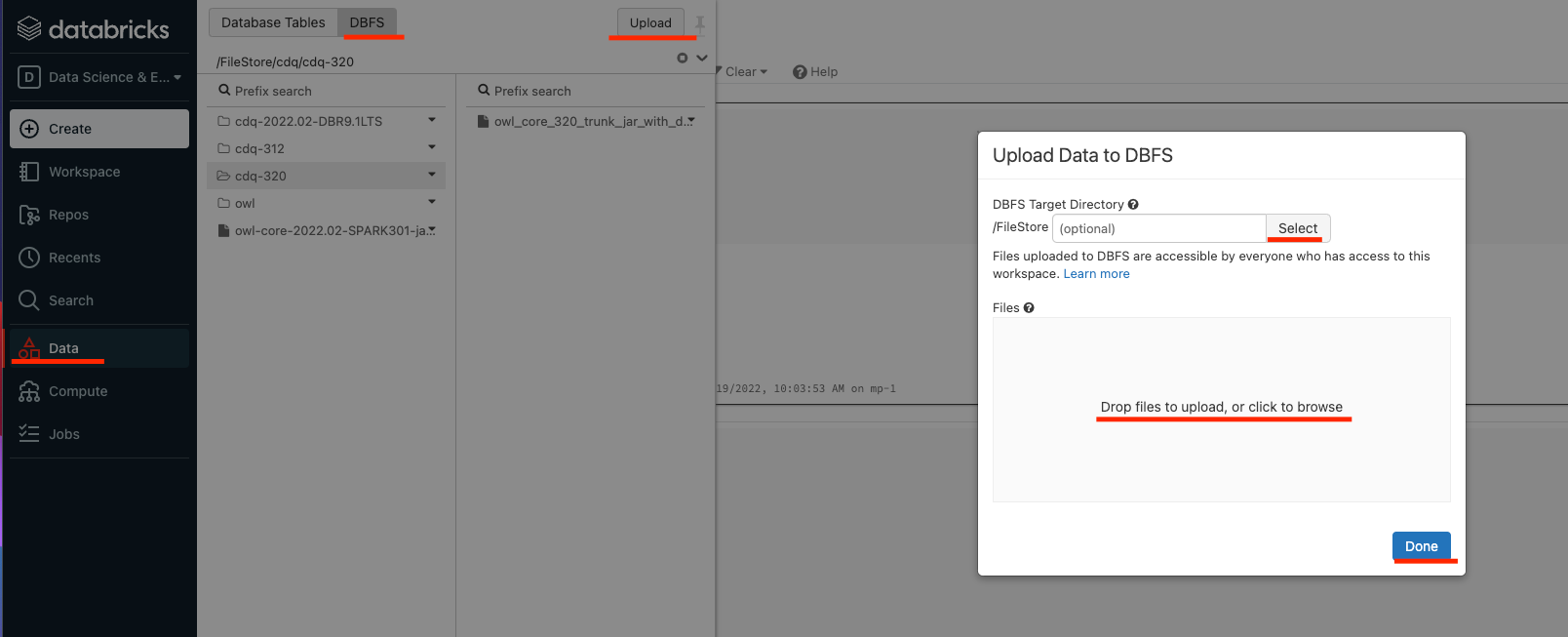Open the dropdown arrow for cdq-2022.02-DBR9.1LTS
Viewport: 1568px width, 637px height.
point(432,120)
